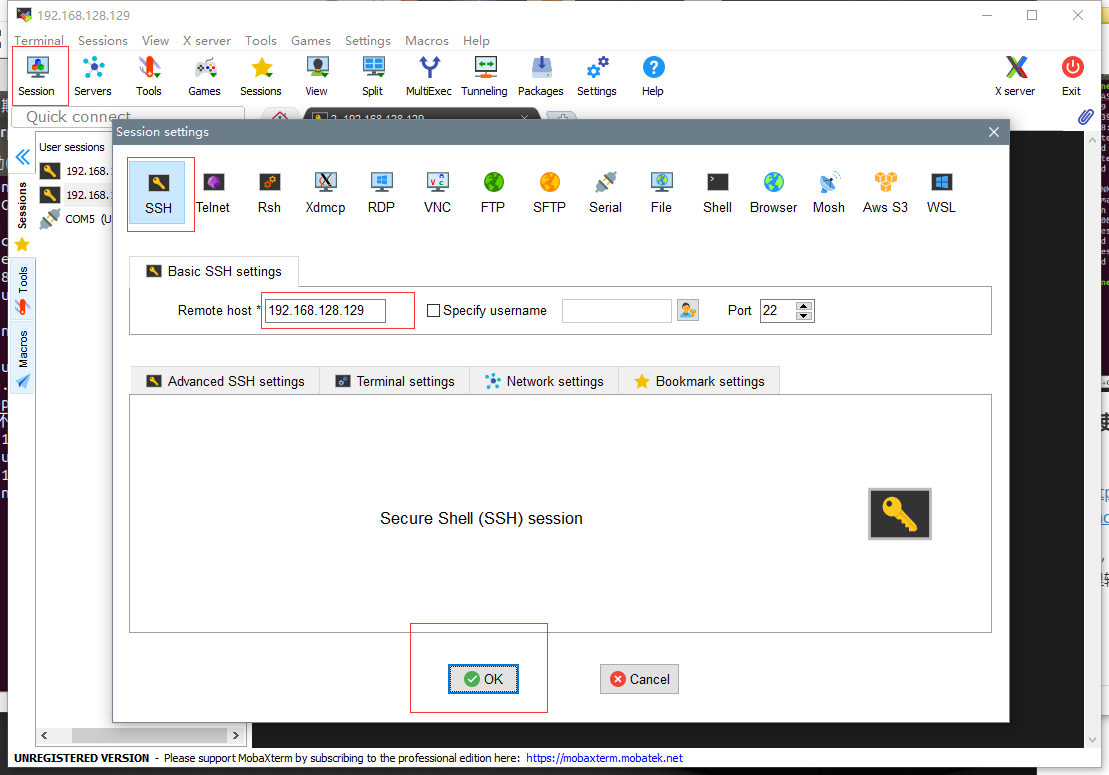Open the X server menu
Screen dimensions: 1109x775
207,40
